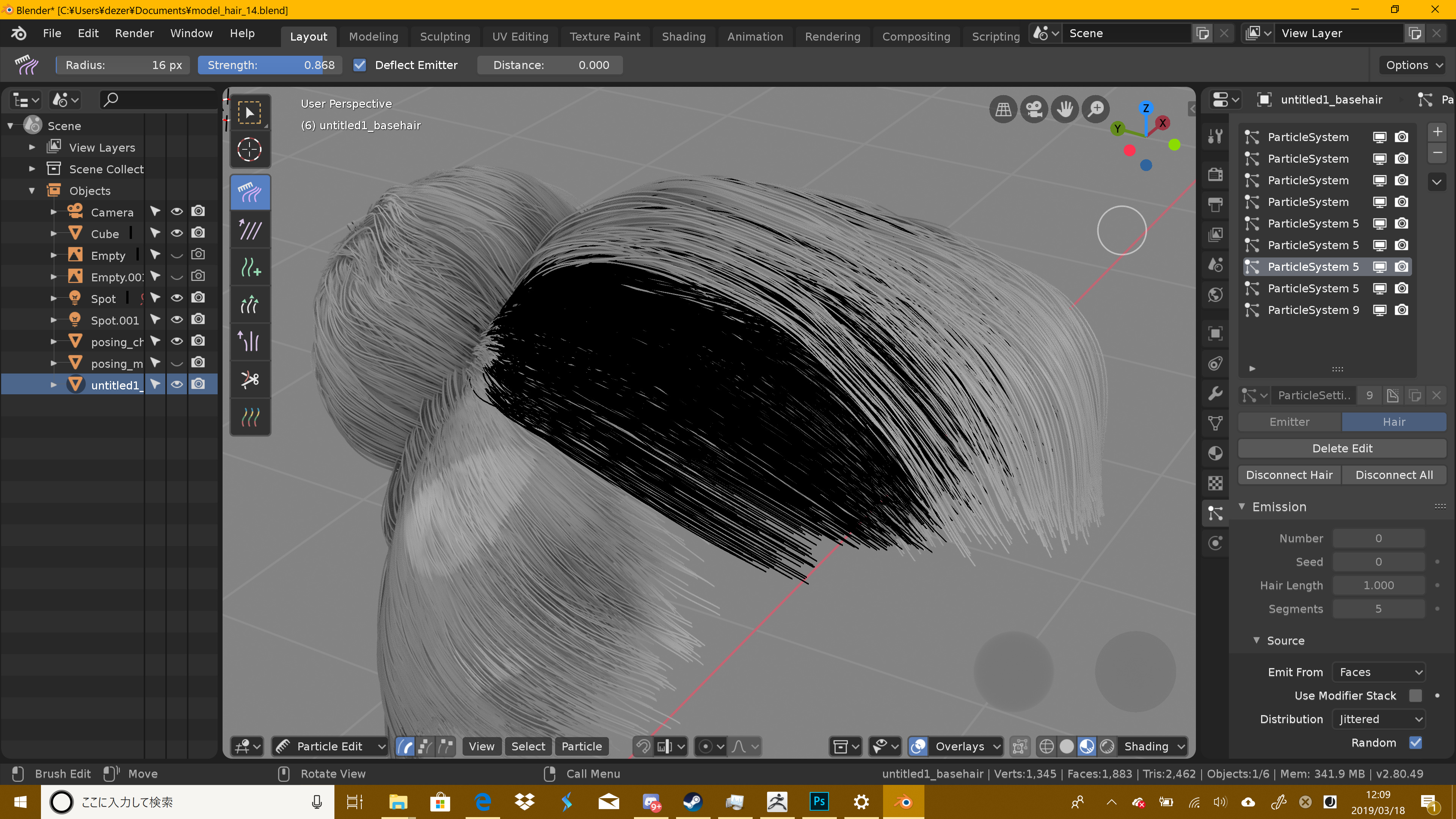Click the Delete Edit button

pos(1342,448)
